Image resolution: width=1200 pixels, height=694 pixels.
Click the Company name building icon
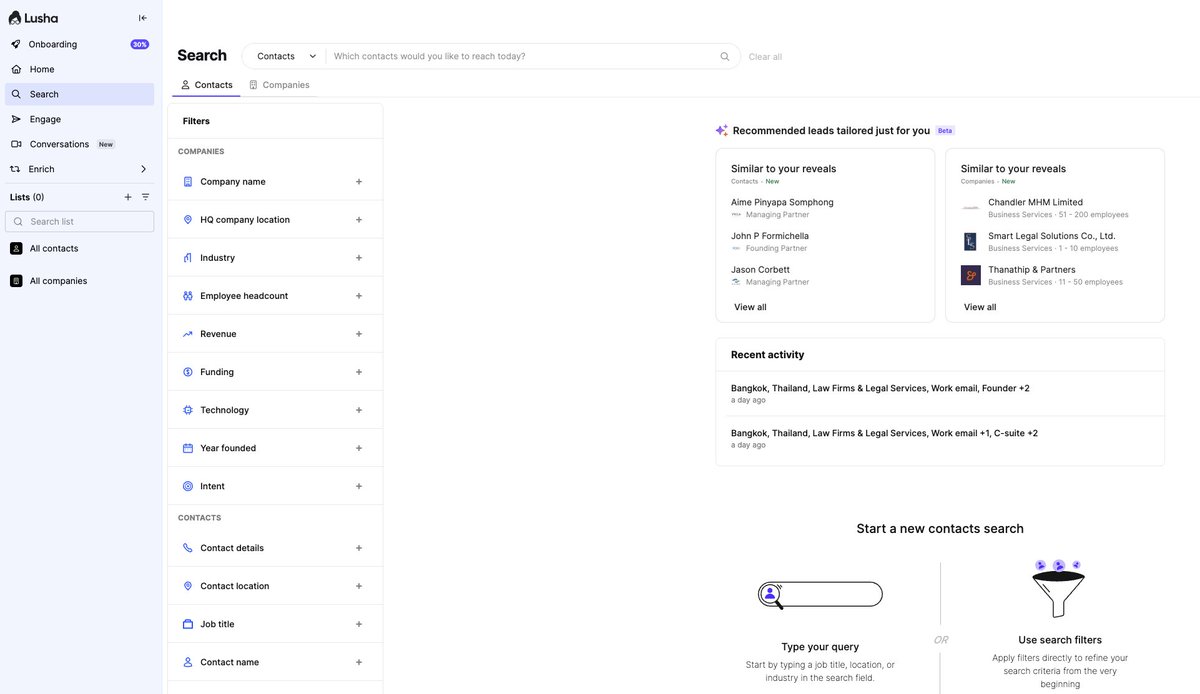(188, 182)
